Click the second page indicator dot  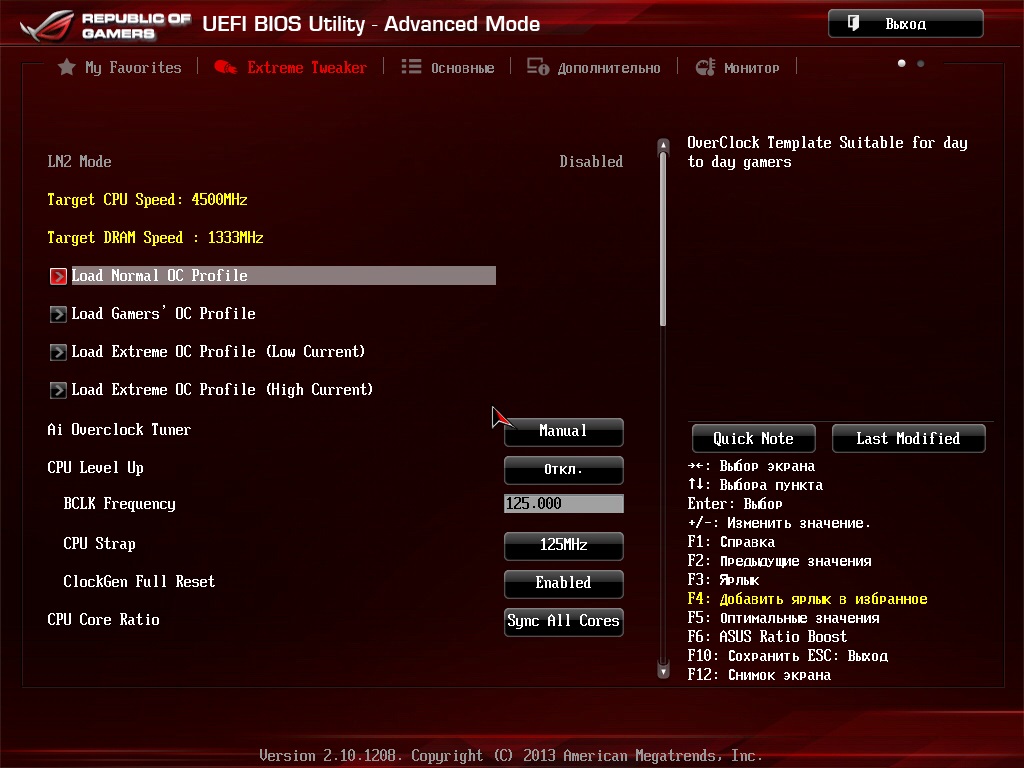pyautogui.click(x=921, y=63)
